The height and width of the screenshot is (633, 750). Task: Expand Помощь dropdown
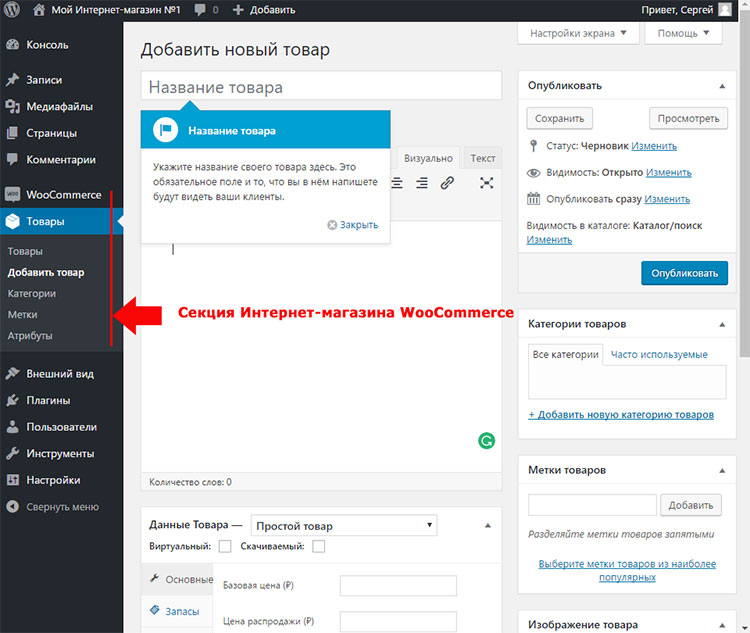[683, 33]
